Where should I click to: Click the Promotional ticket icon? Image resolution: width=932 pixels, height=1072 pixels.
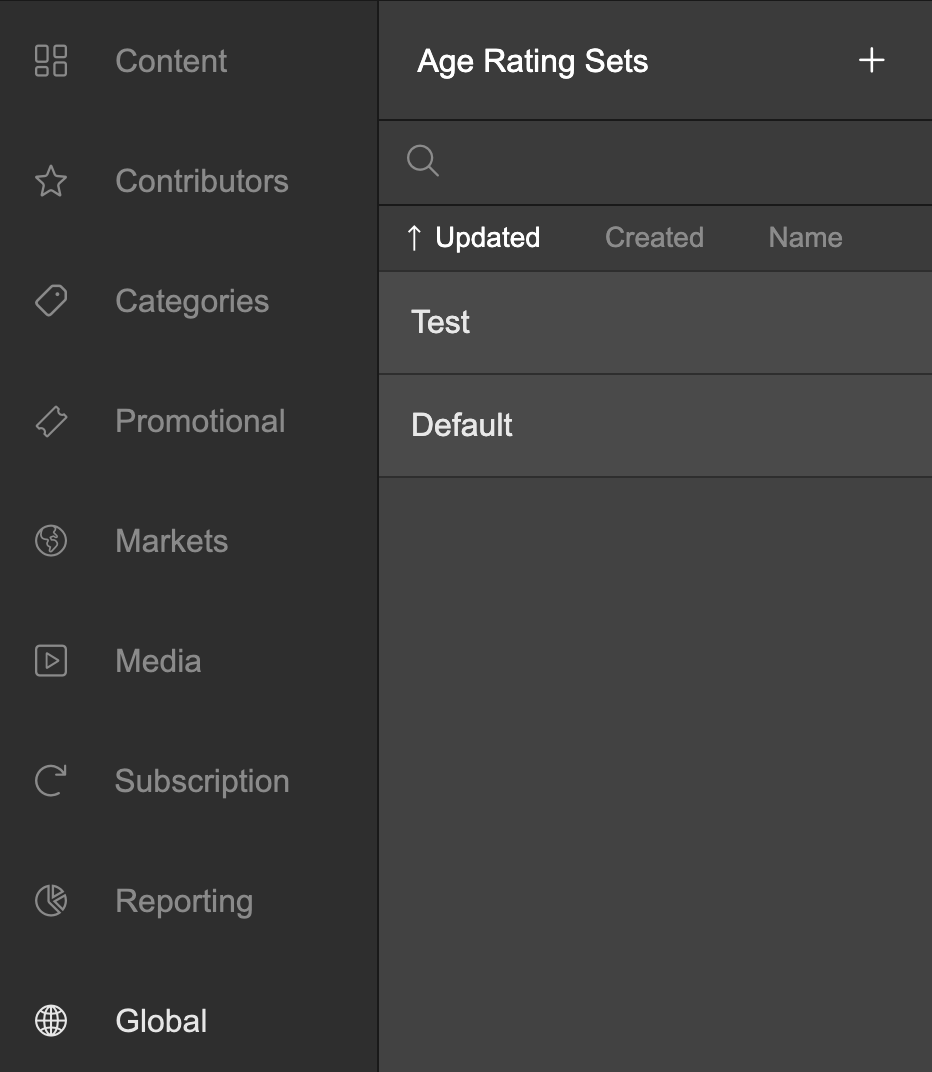point(51,421)
